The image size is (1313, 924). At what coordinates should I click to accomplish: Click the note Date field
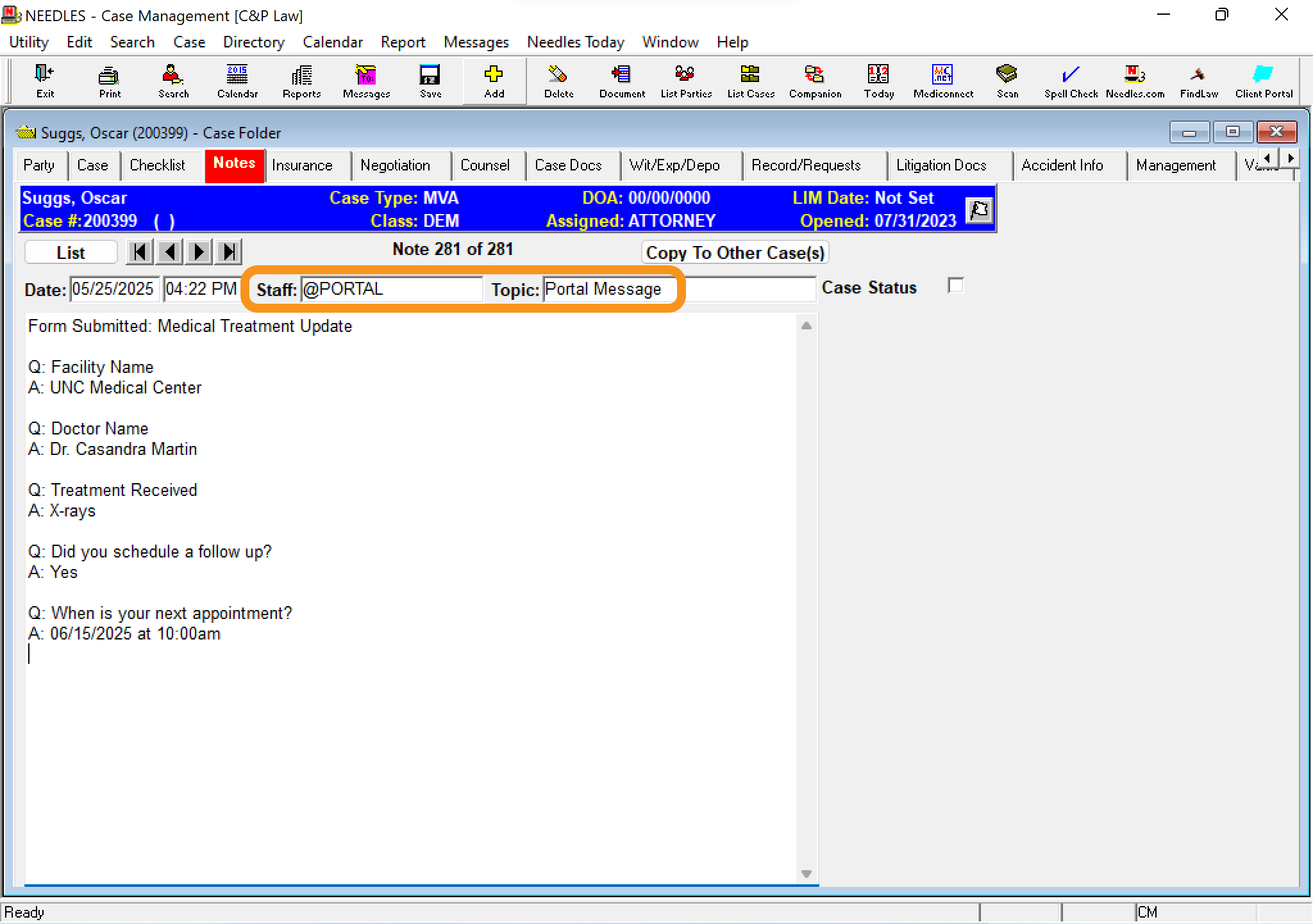pos(113,289)
